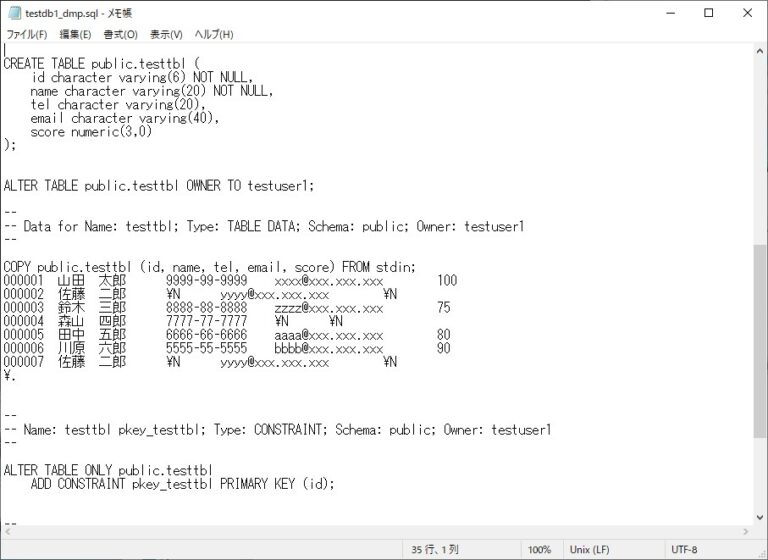This screenshot has height=560, width=768.
Task: Click the Unix (LF) status entry
Action: (x=589, y=550)
